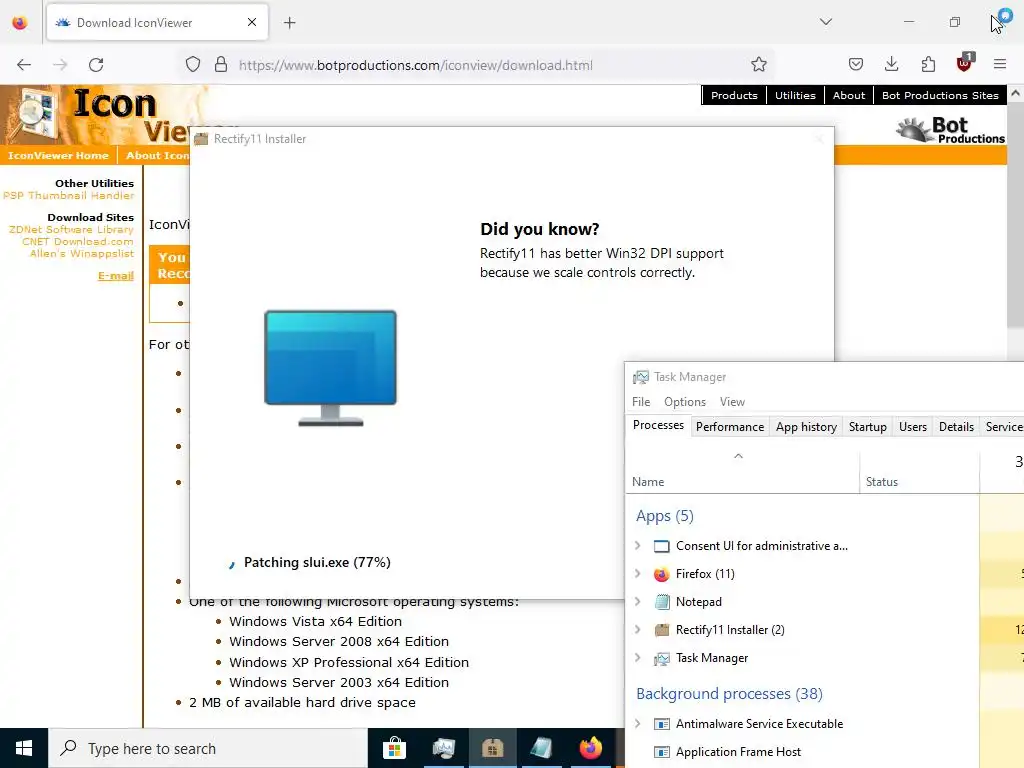The image size is (1024, 768).
Task: Open the View menu in Task Manager
Action: 732,402
